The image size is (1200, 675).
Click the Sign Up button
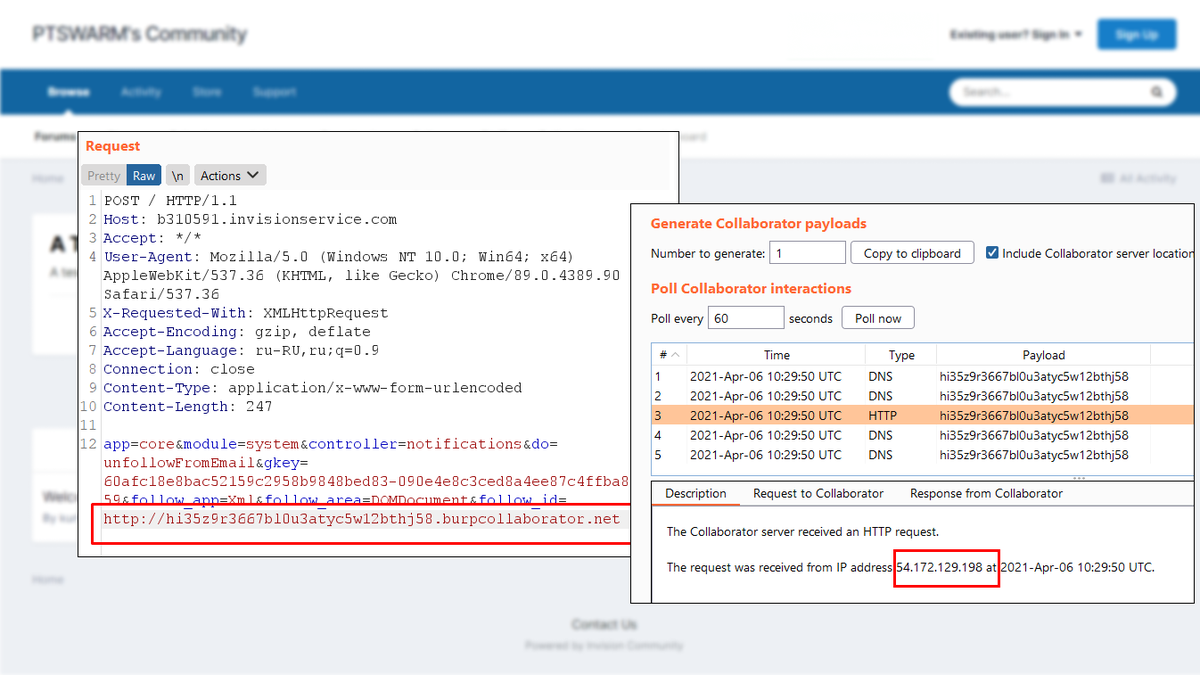[x=1136, y=34]
